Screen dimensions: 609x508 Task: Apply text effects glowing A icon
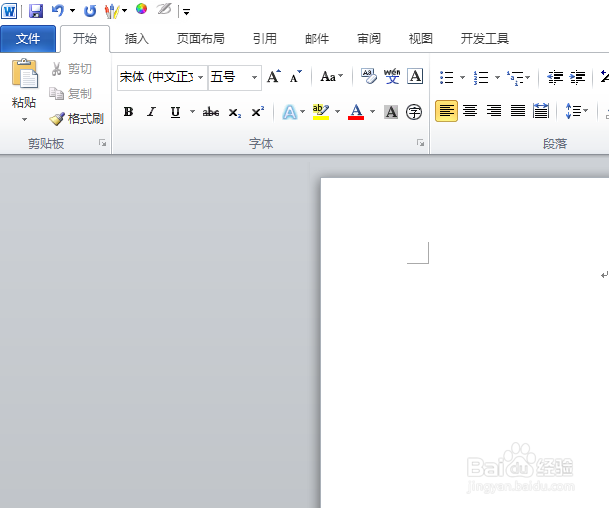tap(289, 112)
